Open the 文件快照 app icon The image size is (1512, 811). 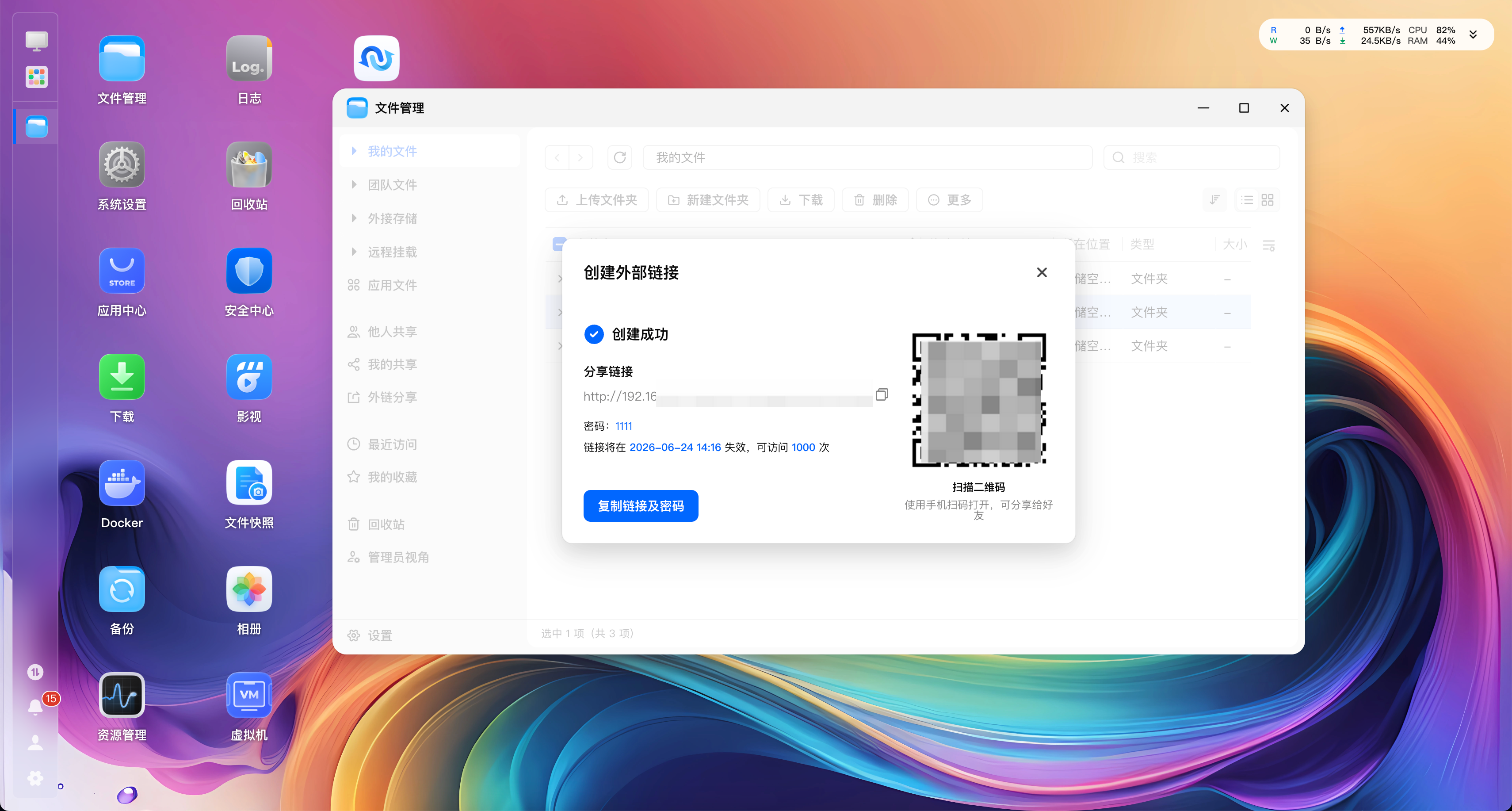coord(249,483)
